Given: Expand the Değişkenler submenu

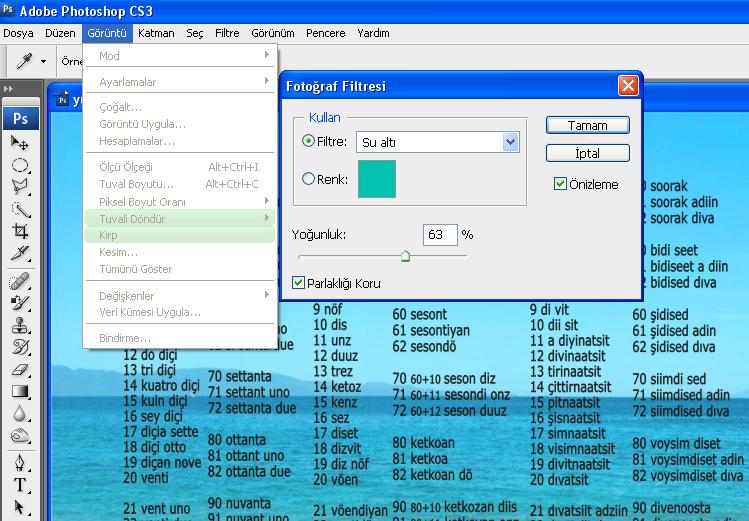Looking at the screenshot, I should coord(180,296).
